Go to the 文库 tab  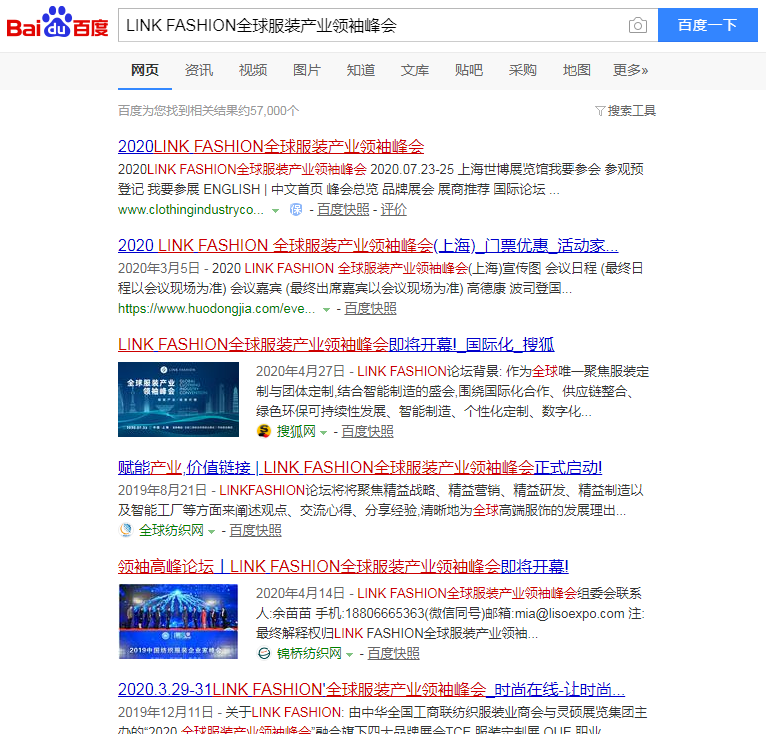(x=415, y=70)
